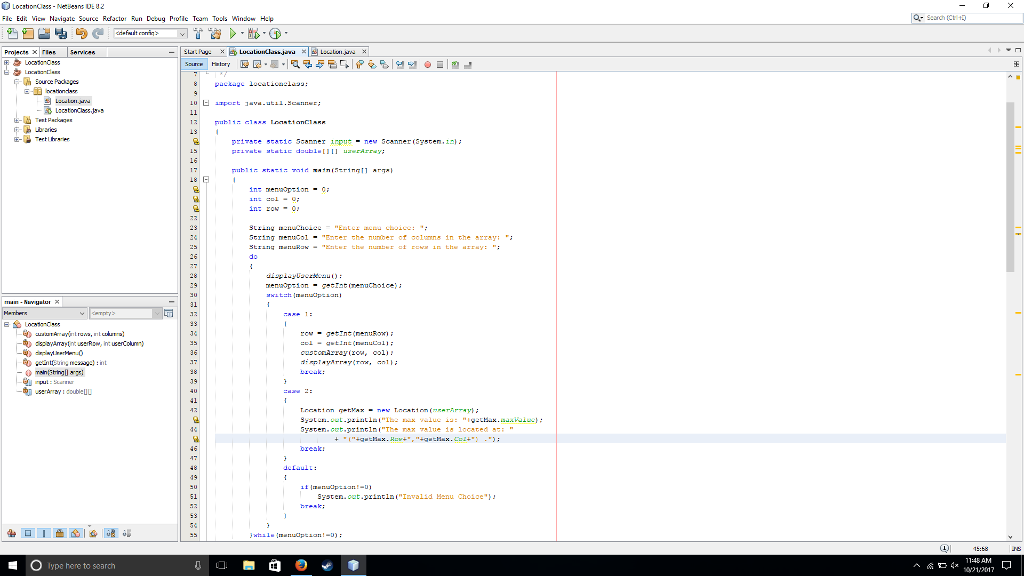Screen dimensions: 1024x576
Task: Expand the Libraries node
Action: click(x=16, y=129)
